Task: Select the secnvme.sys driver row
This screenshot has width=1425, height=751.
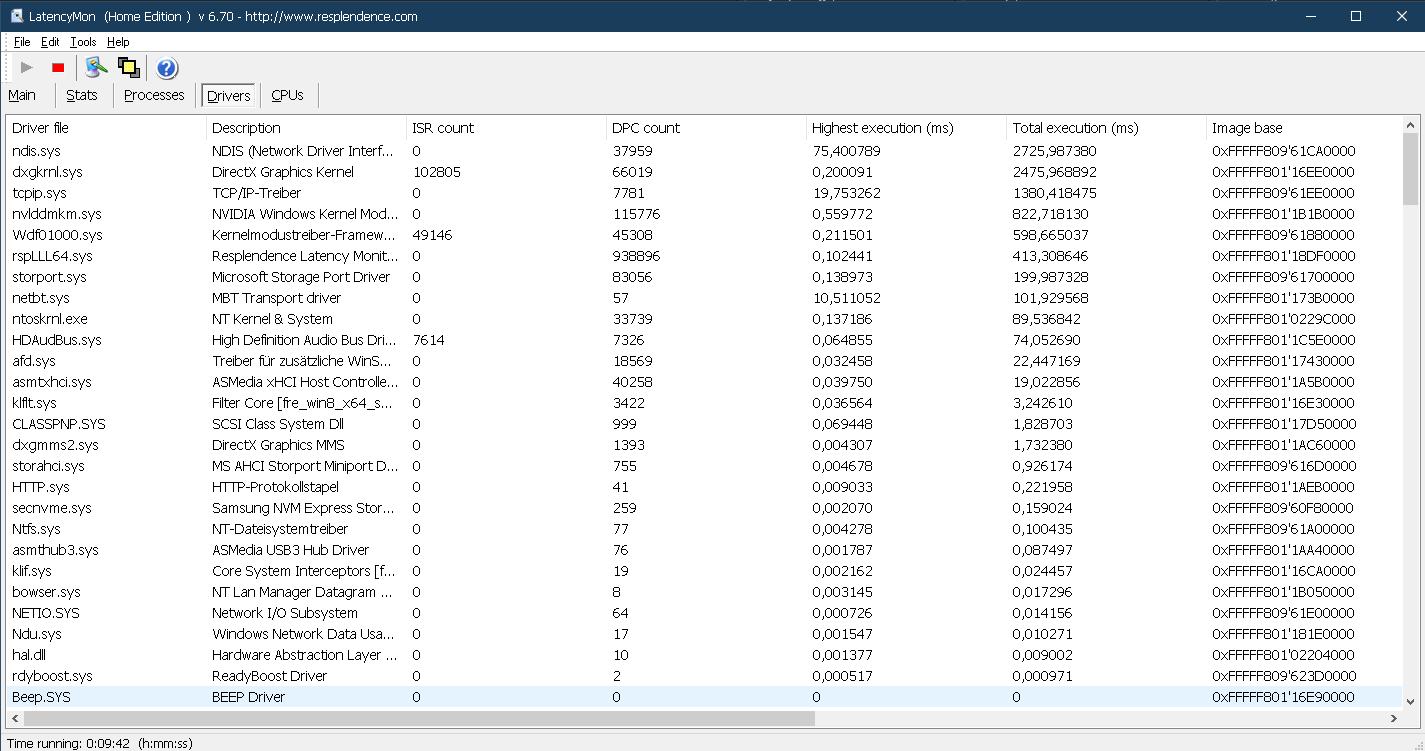Action: 704,508
